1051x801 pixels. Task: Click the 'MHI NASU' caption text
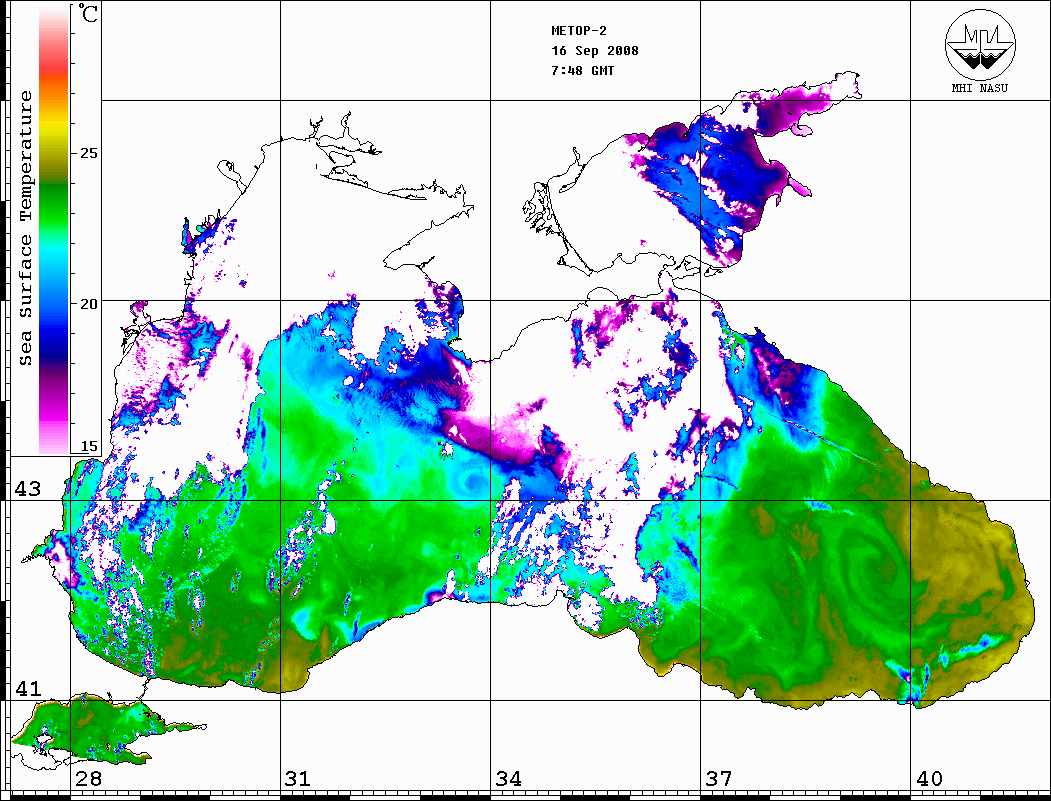click(x=979, y=88)
